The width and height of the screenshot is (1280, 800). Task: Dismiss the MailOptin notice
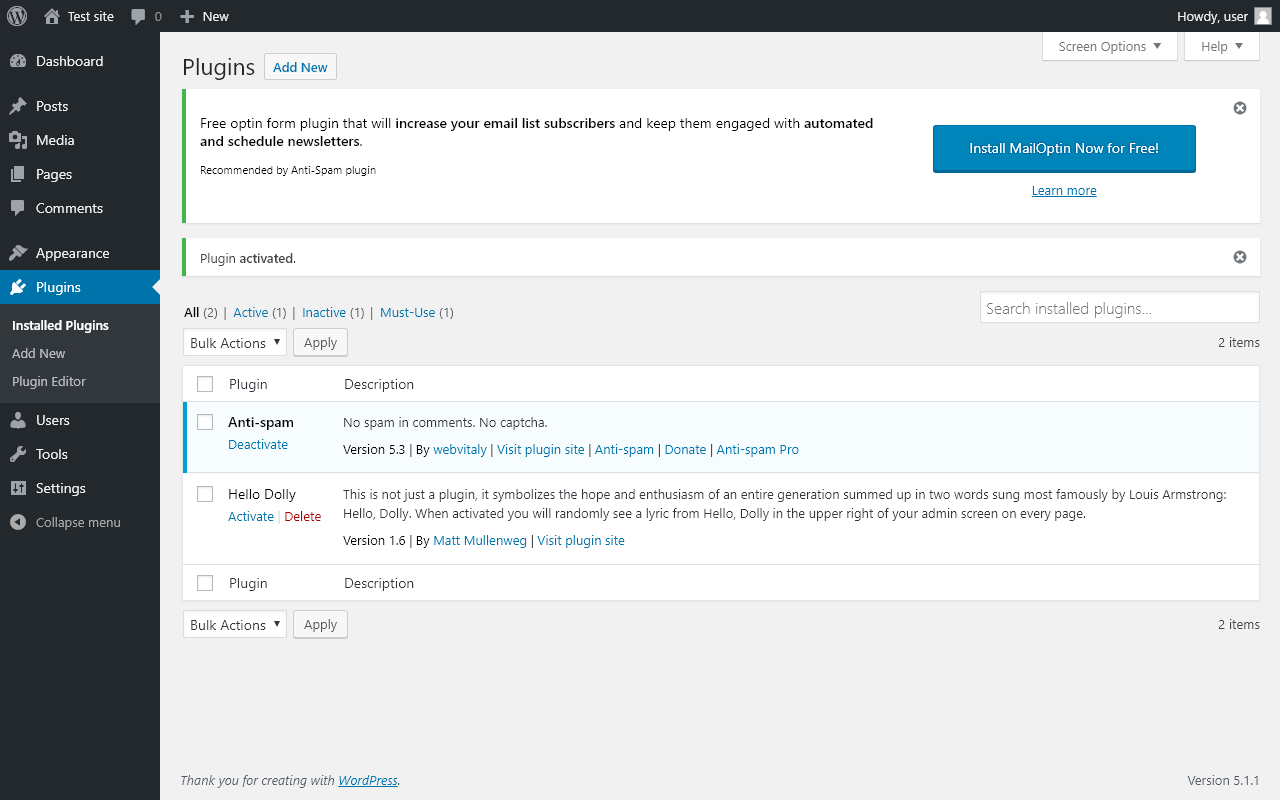[1240, 108]
